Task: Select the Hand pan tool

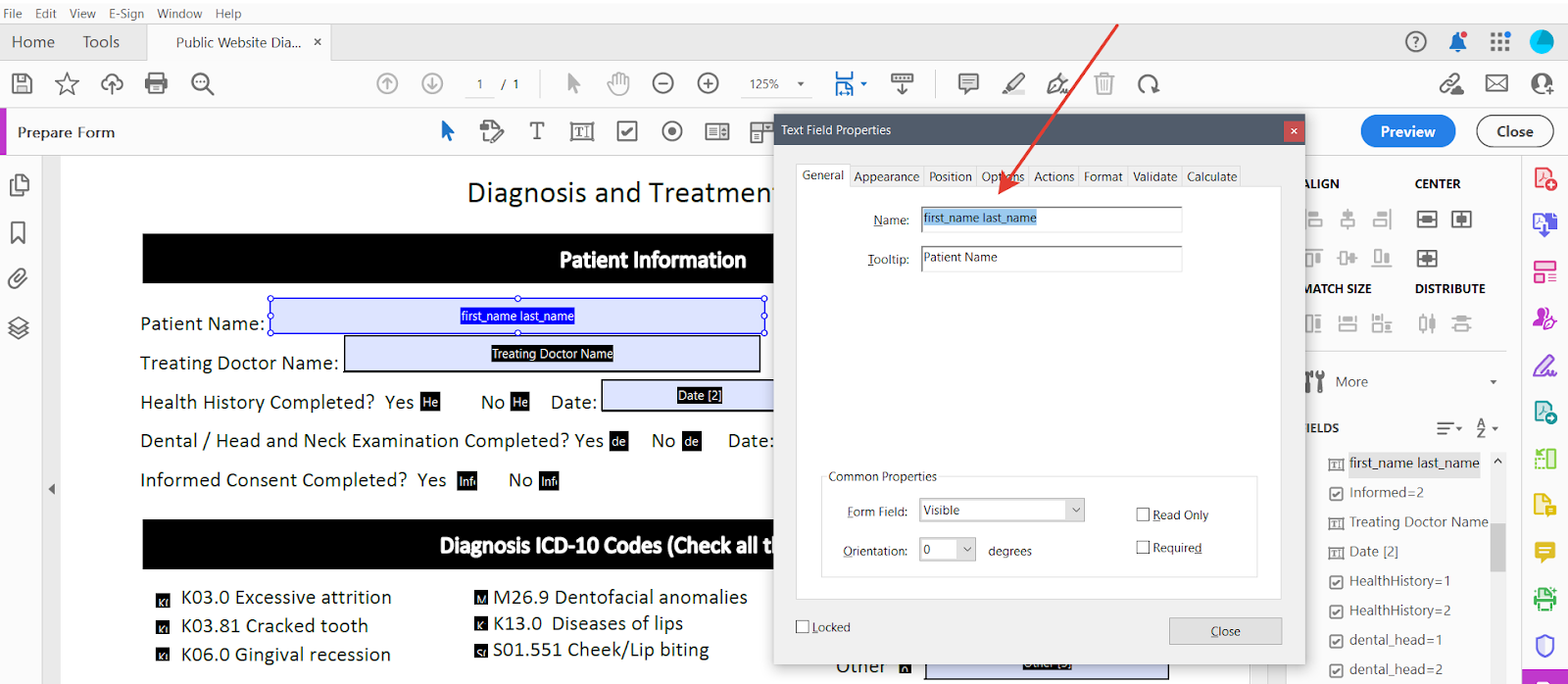Action: (x=617, y=84)
